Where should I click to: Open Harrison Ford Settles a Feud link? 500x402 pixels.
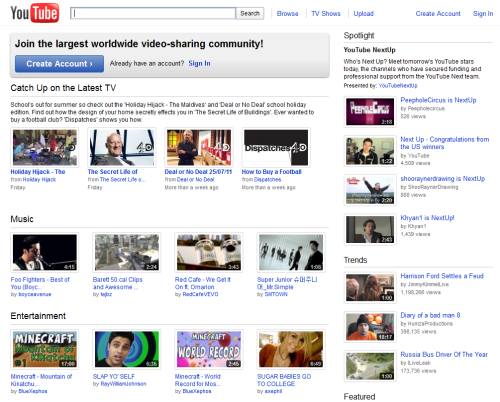tap(442, 276)
